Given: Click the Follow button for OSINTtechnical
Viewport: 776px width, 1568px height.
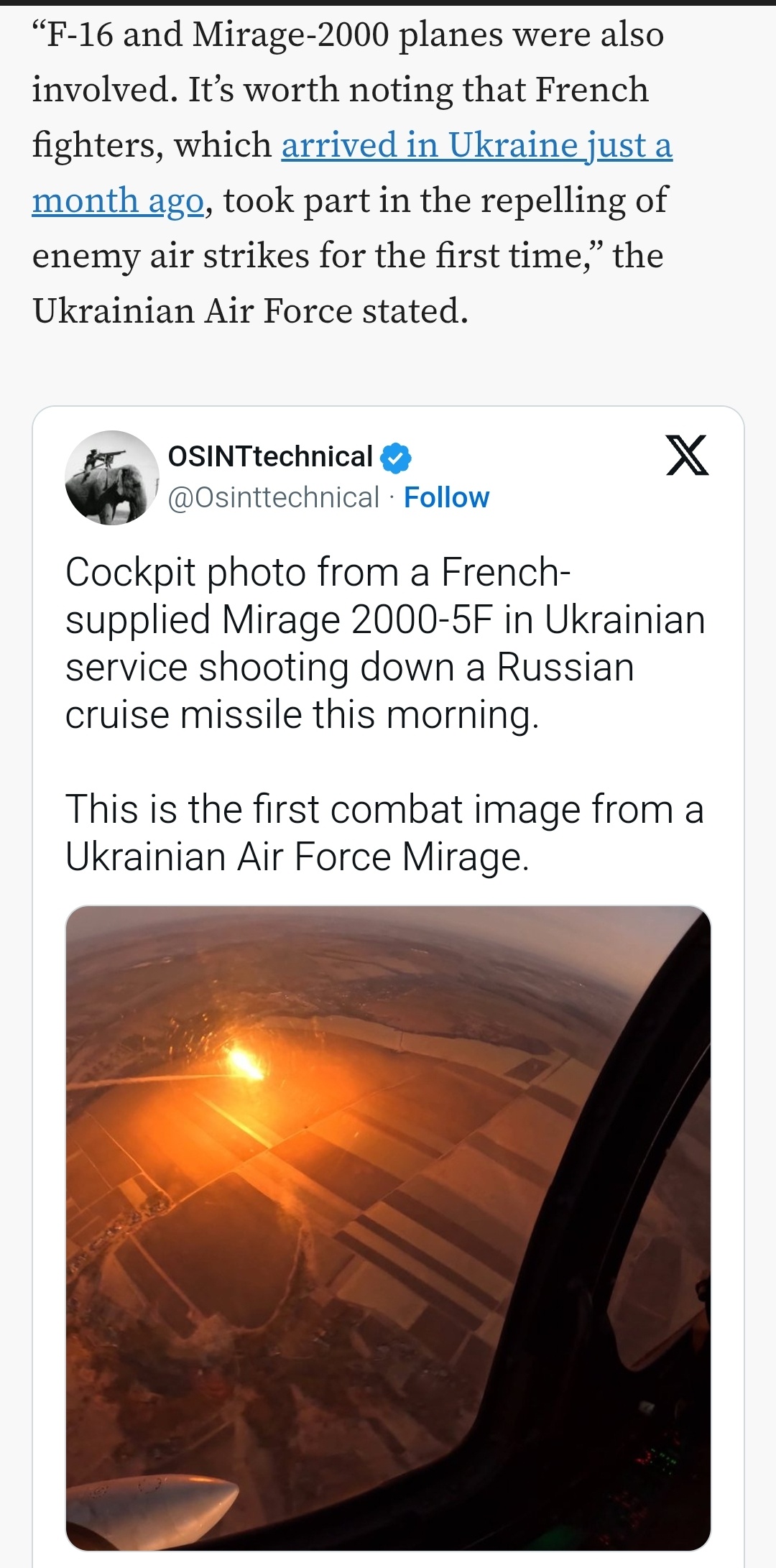Looking at the screenshot, I should point(447,497).
